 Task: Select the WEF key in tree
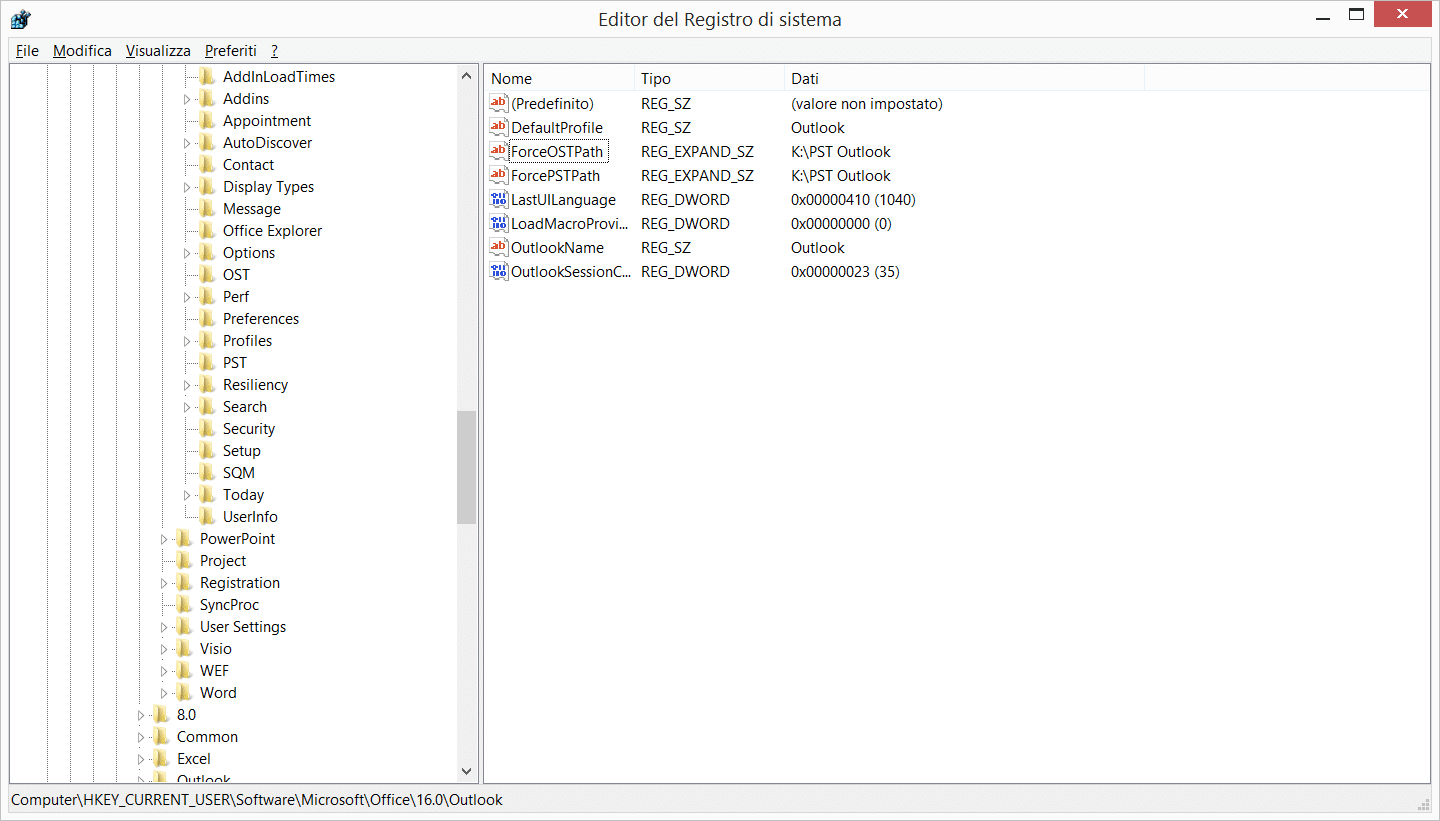point(214,671)
